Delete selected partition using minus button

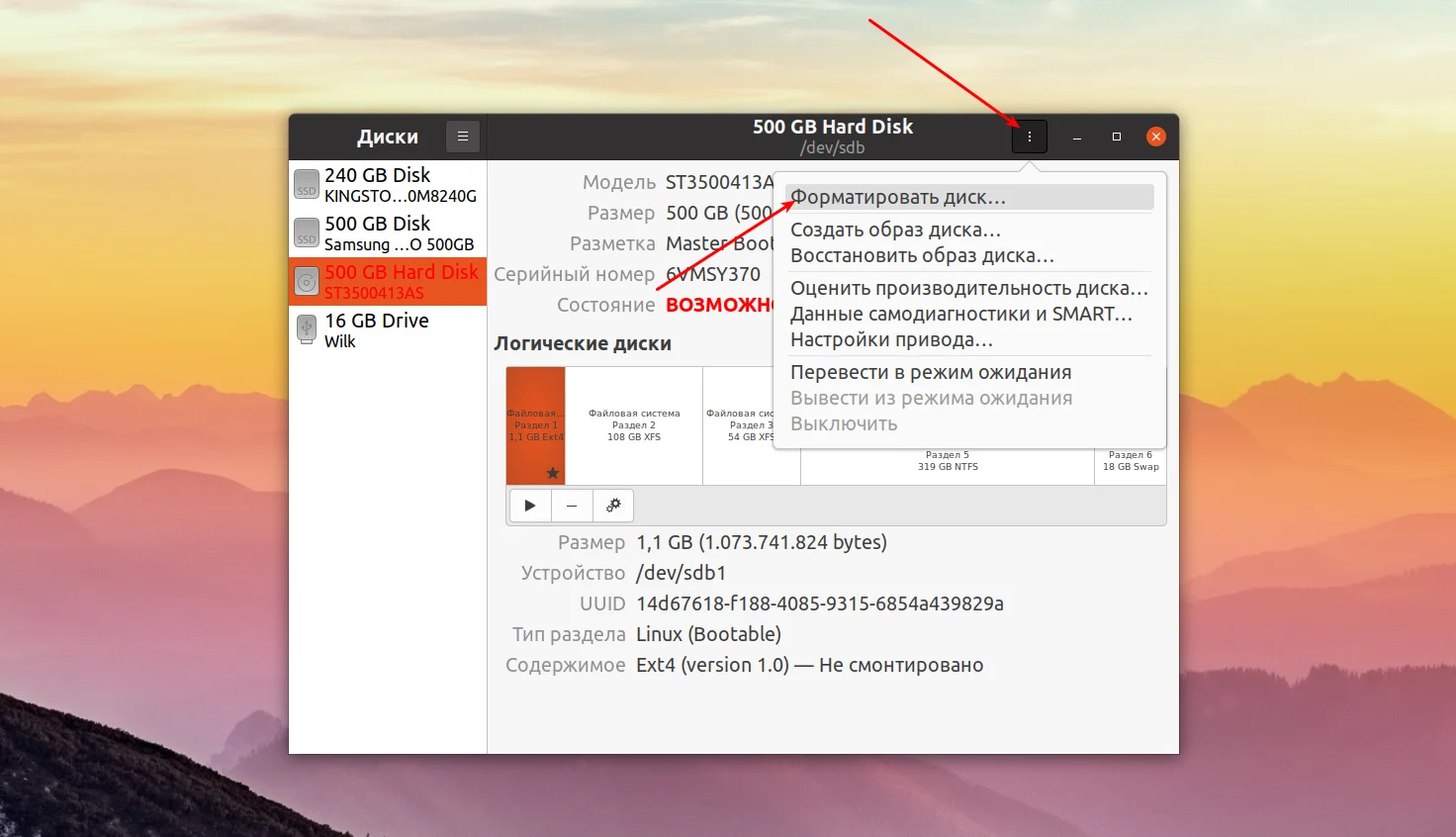(572, 506)
